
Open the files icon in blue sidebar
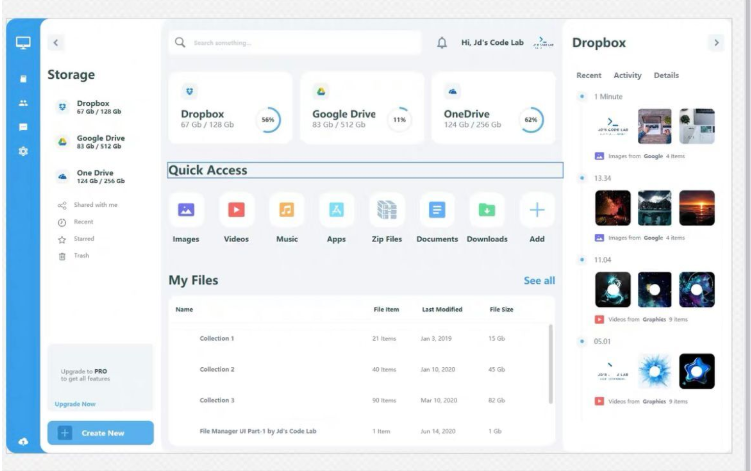click(x=23, y=79)
